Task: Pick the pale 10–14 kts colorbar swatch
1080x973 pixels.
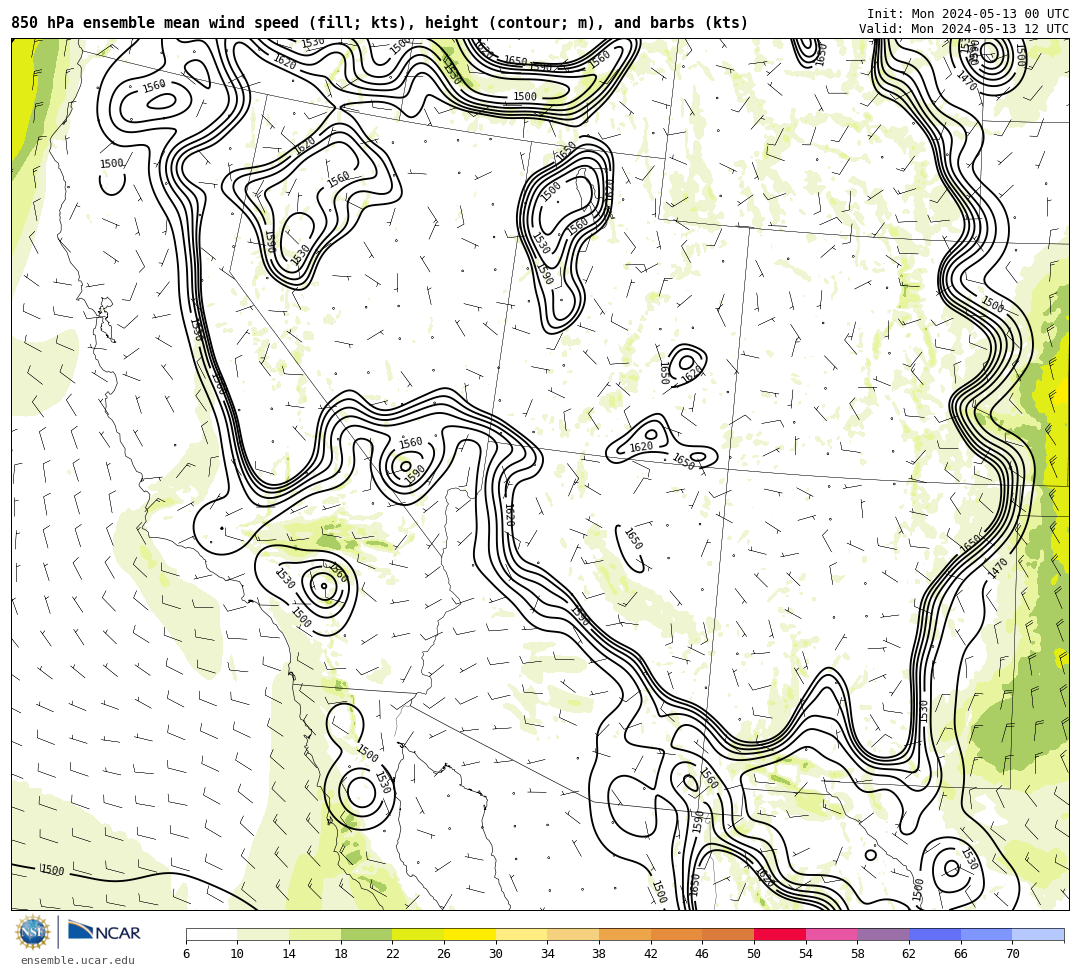Action: click(263, 934)
